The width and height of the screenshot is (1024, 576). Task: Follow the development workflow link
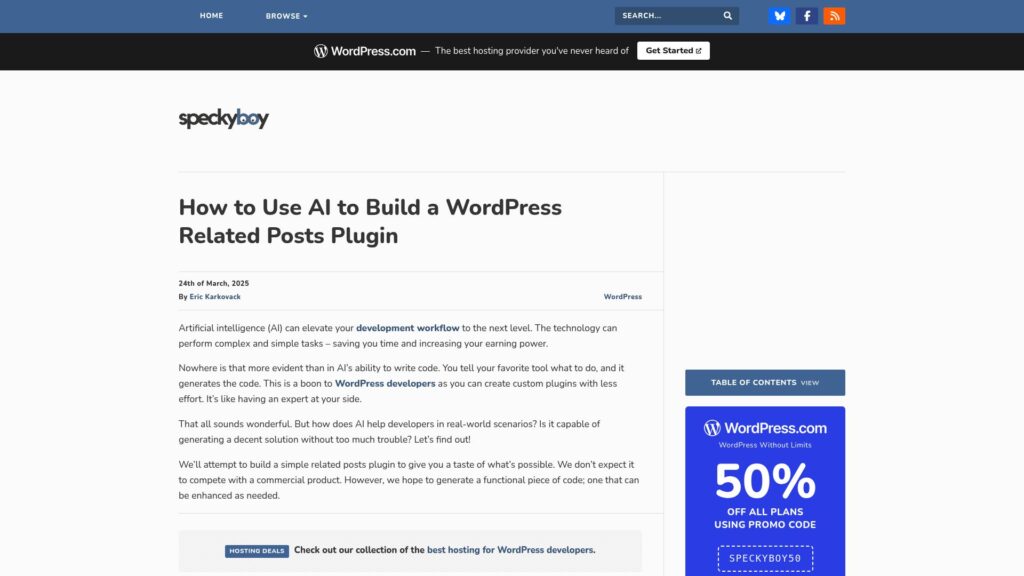408,328
